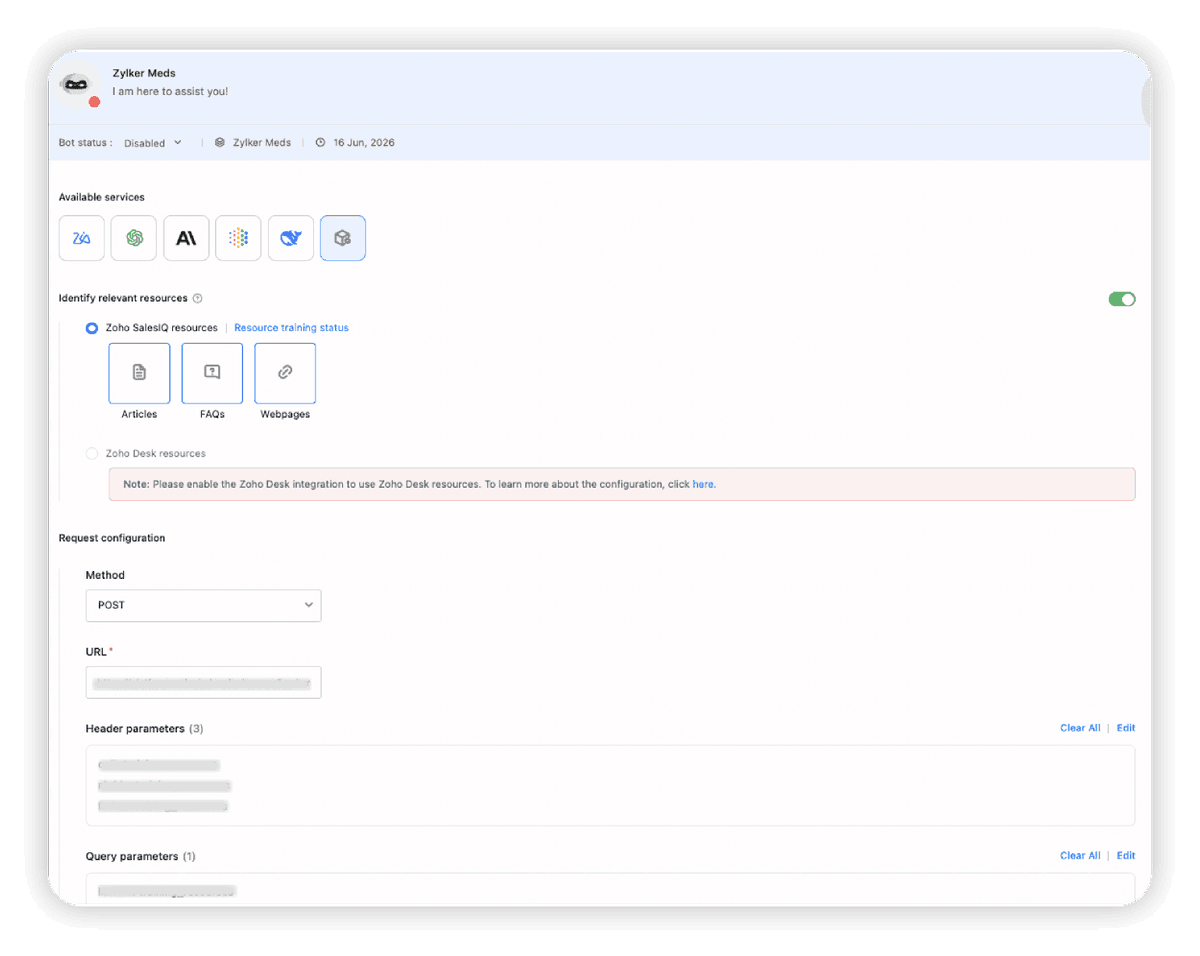Click the Header parameters list box
Image resolution: width=1200 pixels, height=956 pixels.
[x=610, y=785]
